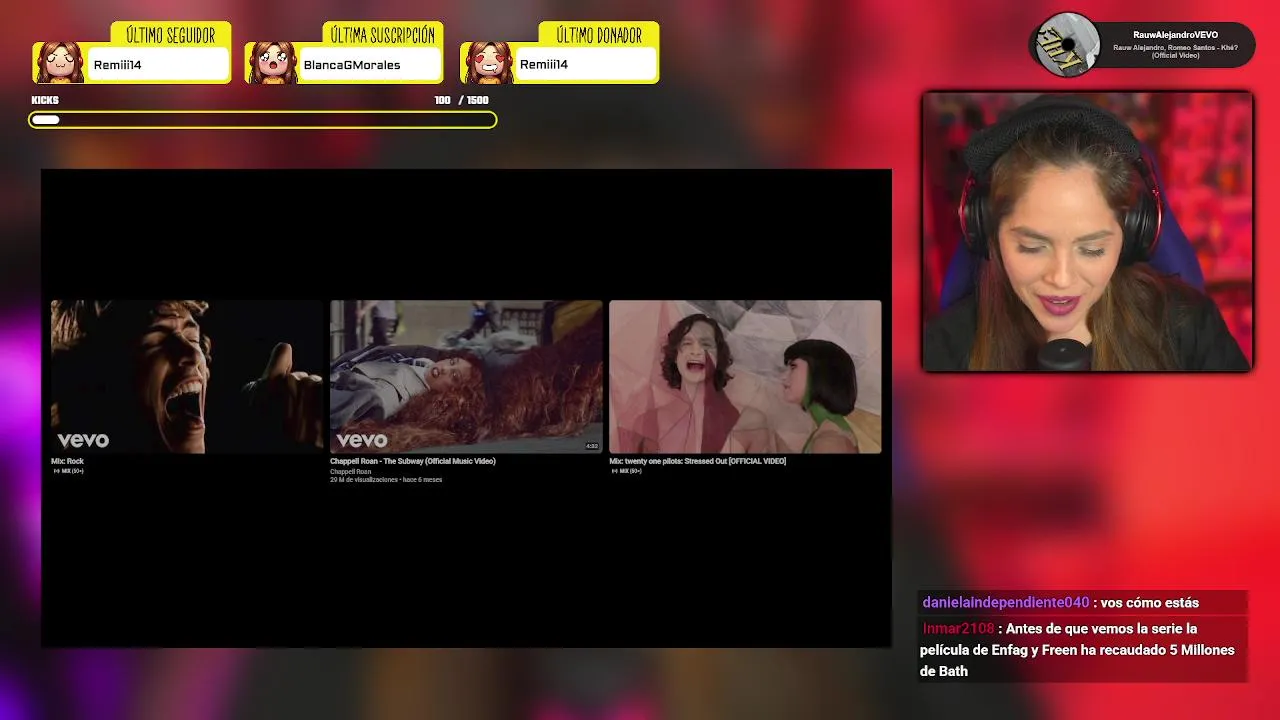Click the streamer webcam feed
Screen dimensions: 1280x720
coord(1087,232)
